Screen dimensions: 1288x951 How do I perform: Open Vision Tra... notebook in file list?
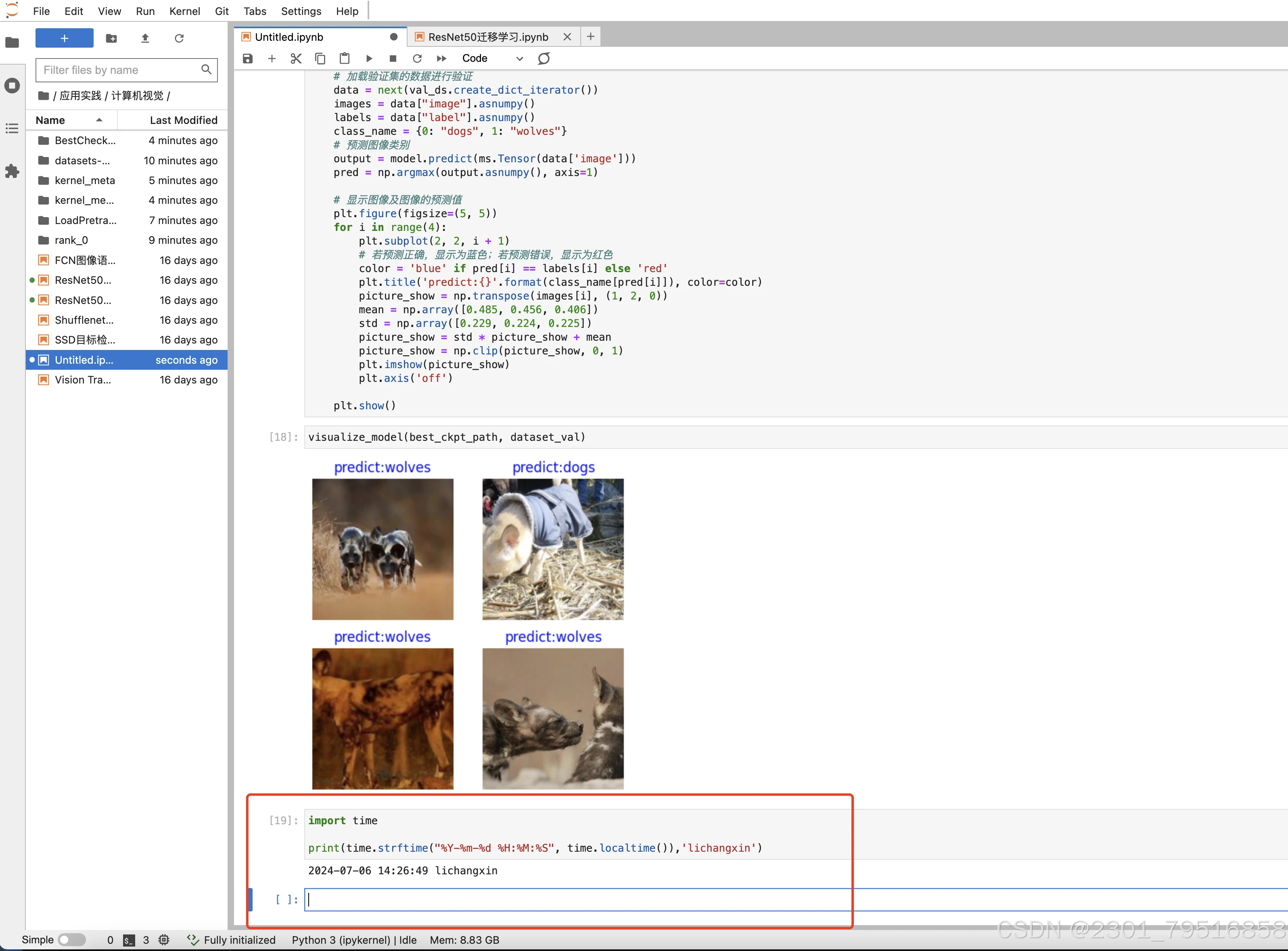(83, 380)
